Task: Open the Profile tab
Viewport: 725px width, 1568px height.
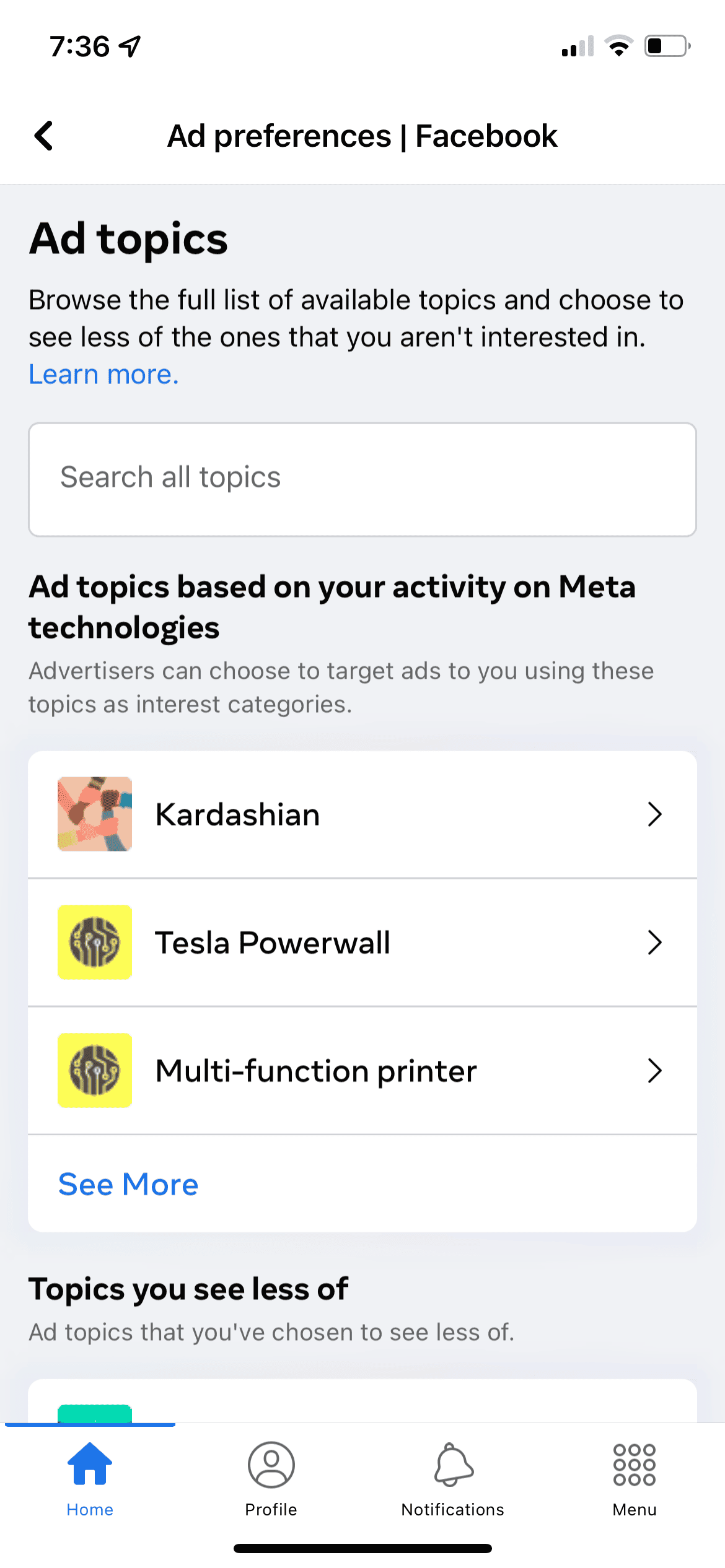Action: [x=271, y=1478]
